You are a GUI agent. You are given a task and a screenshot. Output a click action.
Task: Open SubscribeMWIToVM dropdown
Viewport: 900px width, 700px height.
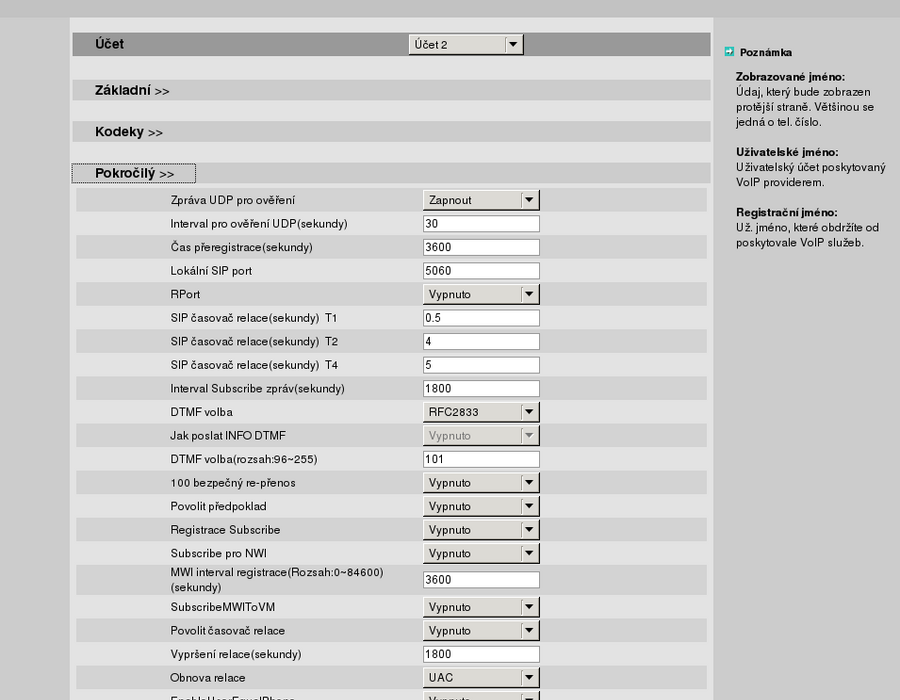point(481,607)
